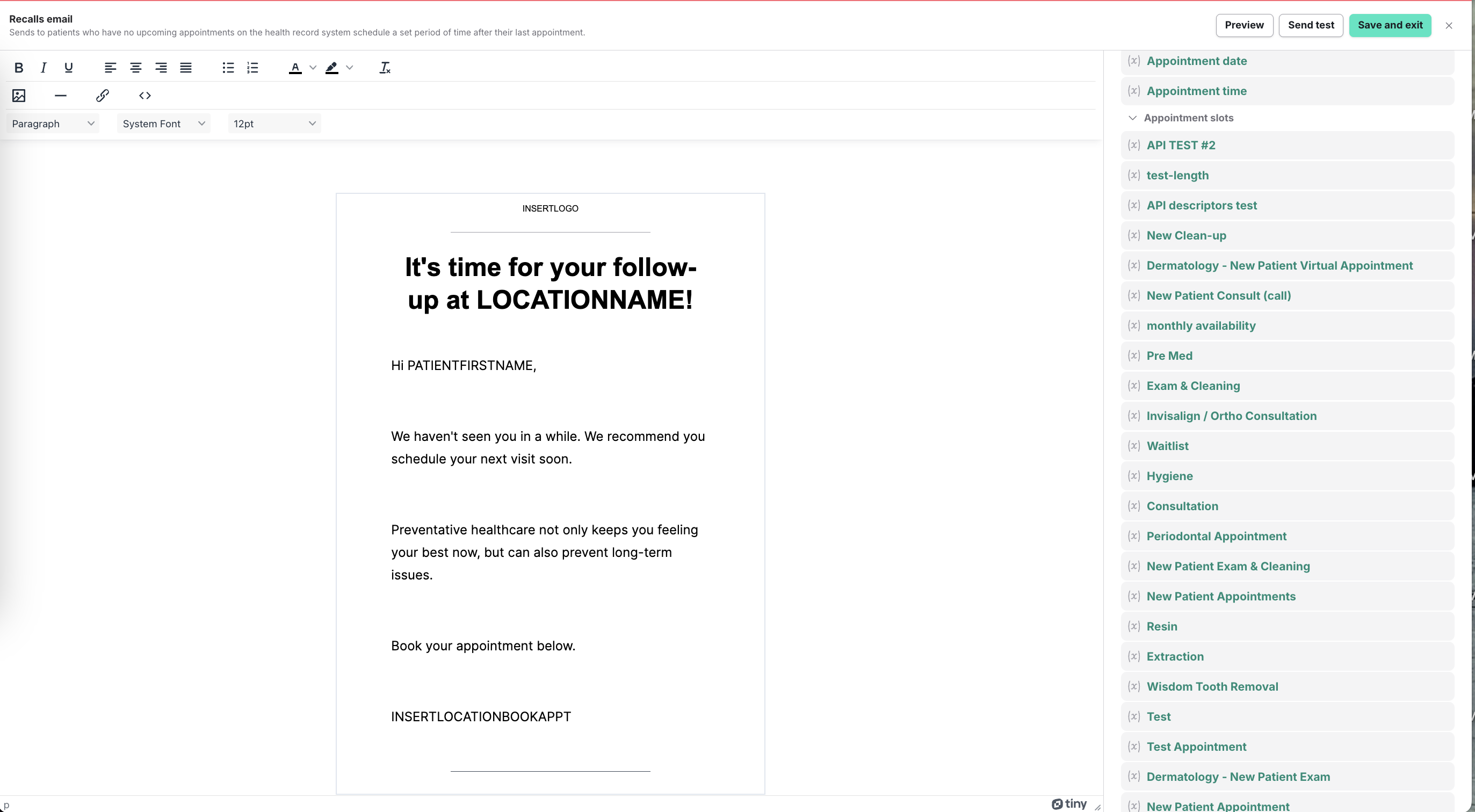This screenshot has height=812, width=1475.
Task: Click the Hi PATIENTFIRSTNAME line
Action: pyautogui.click(x=463, y=365)
